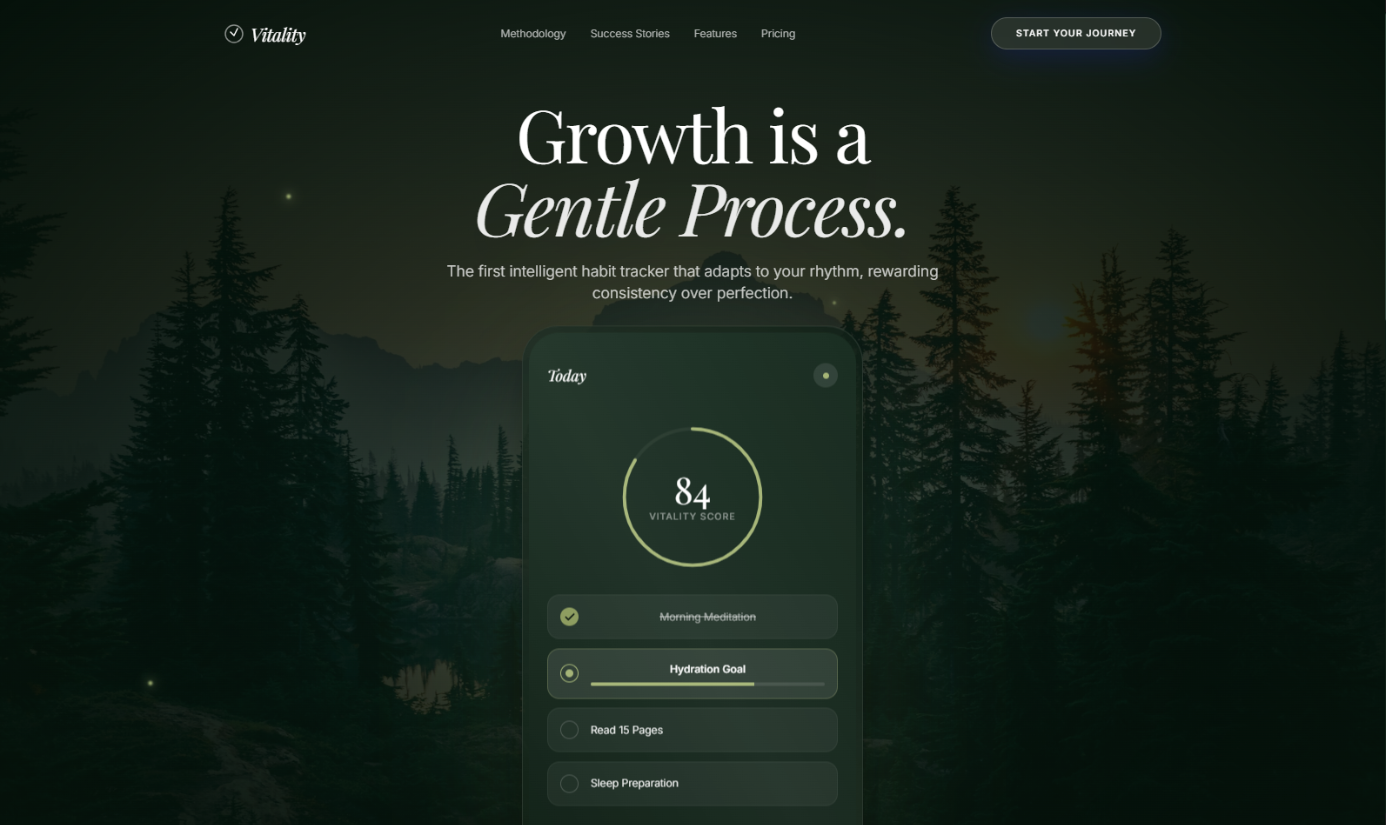The image size is (1386, 825).
Task: Click the Vitality checkmark logo icon
Action: pyautogui.click(x=234, y=34)
